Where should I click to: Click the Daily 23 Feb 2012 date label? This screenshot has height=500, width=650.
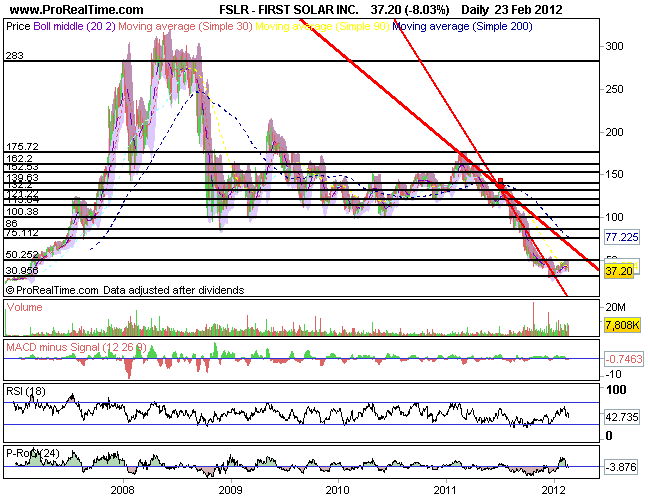pyautogui.click(x=512, y=10)
